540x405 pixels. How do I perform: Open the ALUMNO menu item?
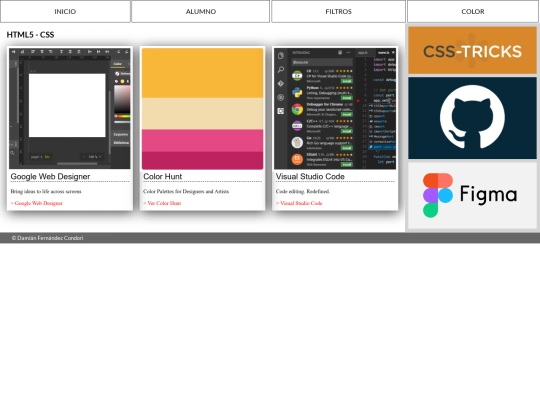tap(200, 11)
